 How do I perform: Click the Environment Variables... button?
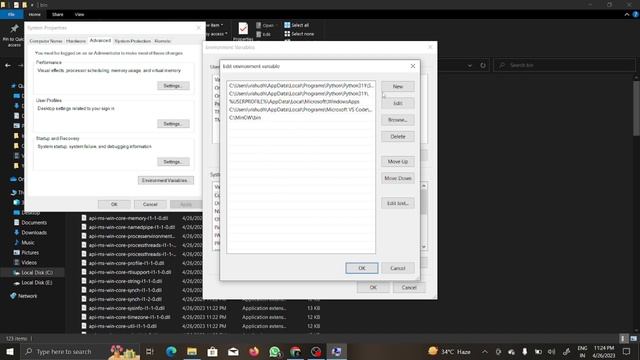tap(165, 180)
